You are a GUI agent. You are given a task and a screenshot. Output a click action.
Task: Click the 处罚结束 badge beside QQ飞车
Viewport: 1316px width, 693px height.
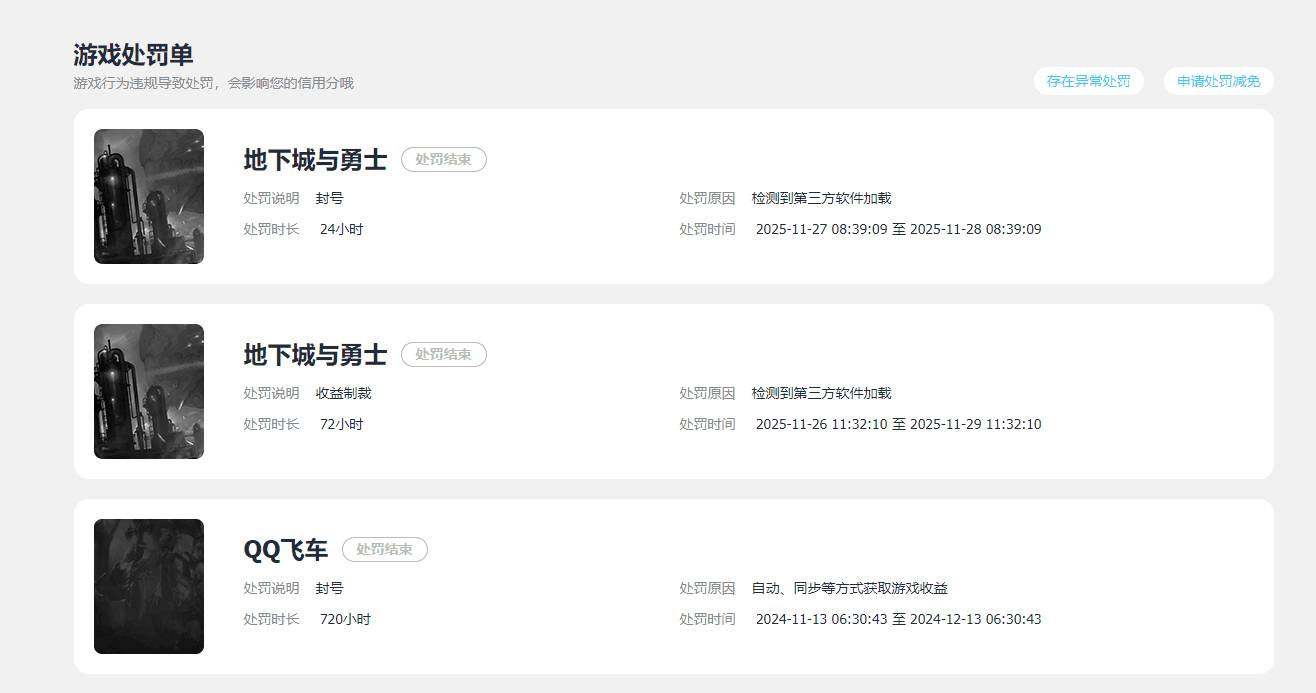pos(384,550)
